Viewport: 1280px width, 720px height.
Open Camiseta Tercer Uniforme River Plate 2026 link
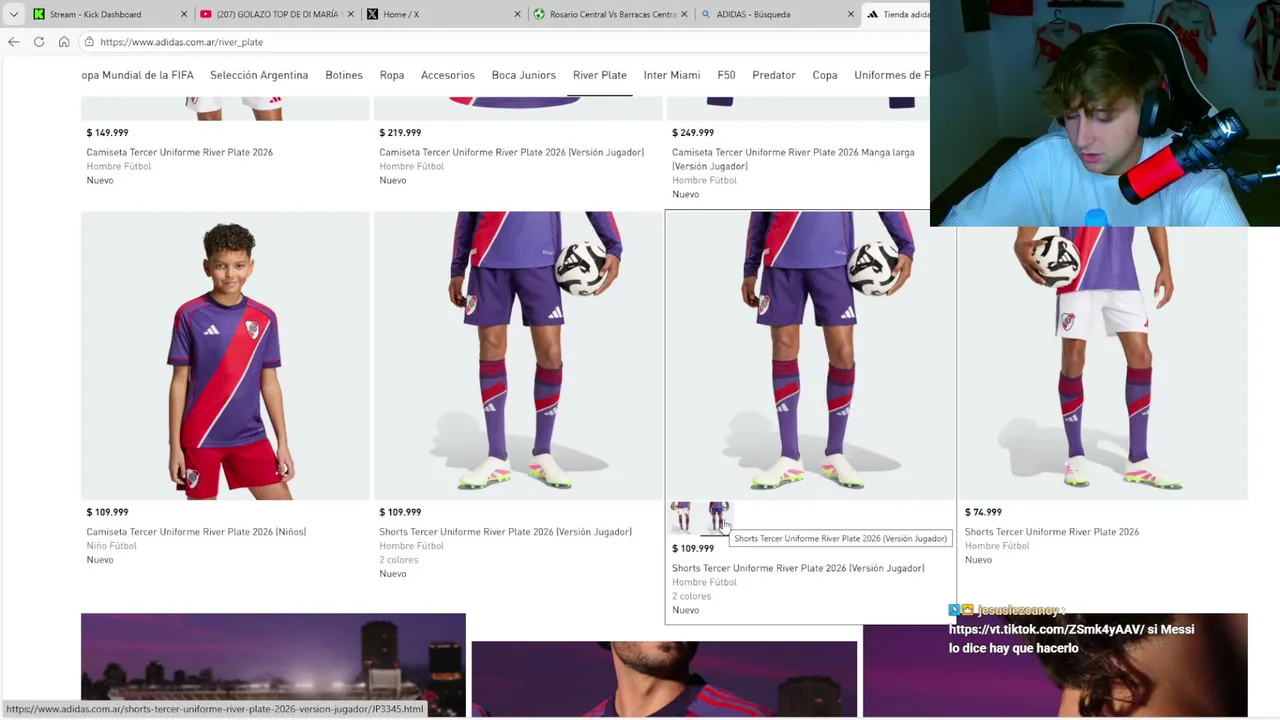180,152
